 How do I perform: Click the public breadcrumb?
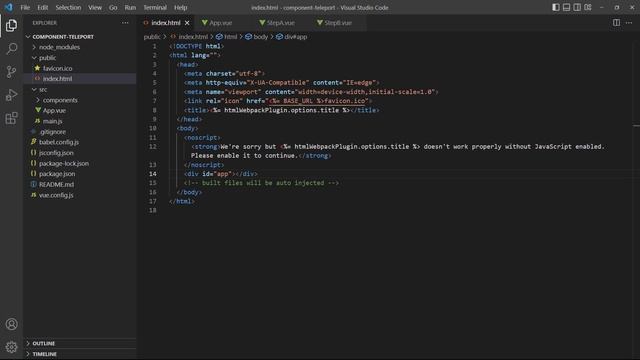tap(152, 37)
